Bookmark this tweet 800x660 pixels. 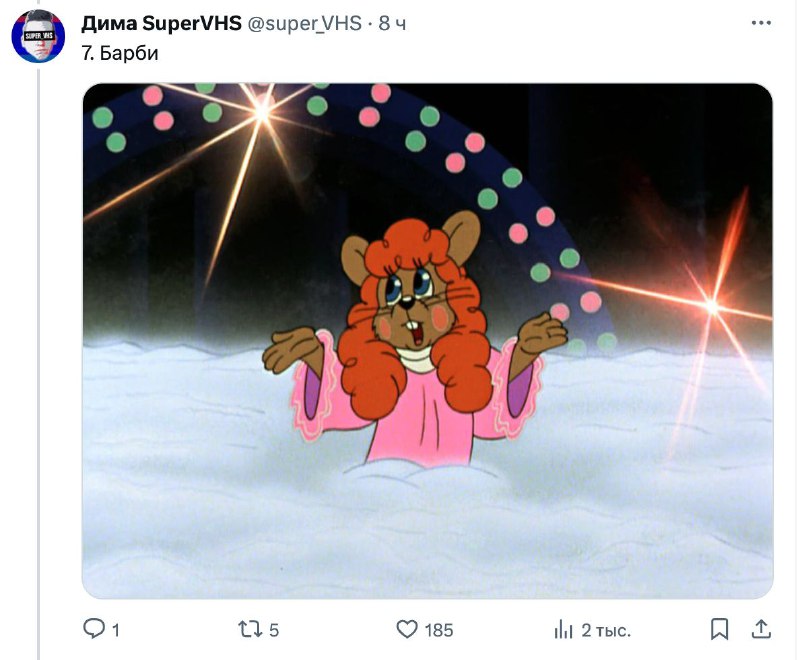click(x=719, y=629)
